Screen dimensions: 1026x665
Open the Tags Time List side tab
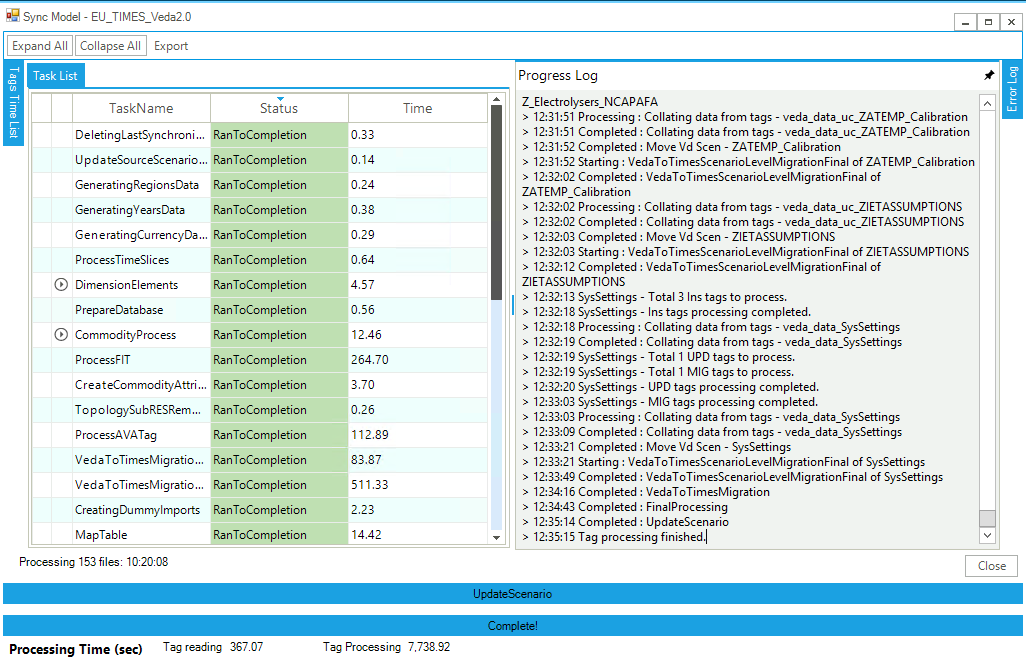(13, 102)
